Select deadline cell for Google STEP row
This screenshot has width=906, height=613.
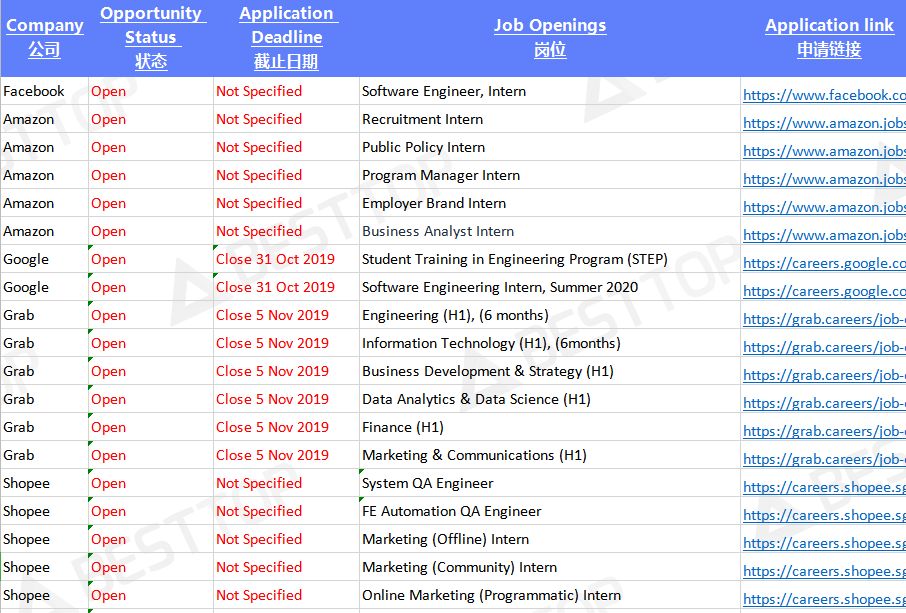pos(286,259)
